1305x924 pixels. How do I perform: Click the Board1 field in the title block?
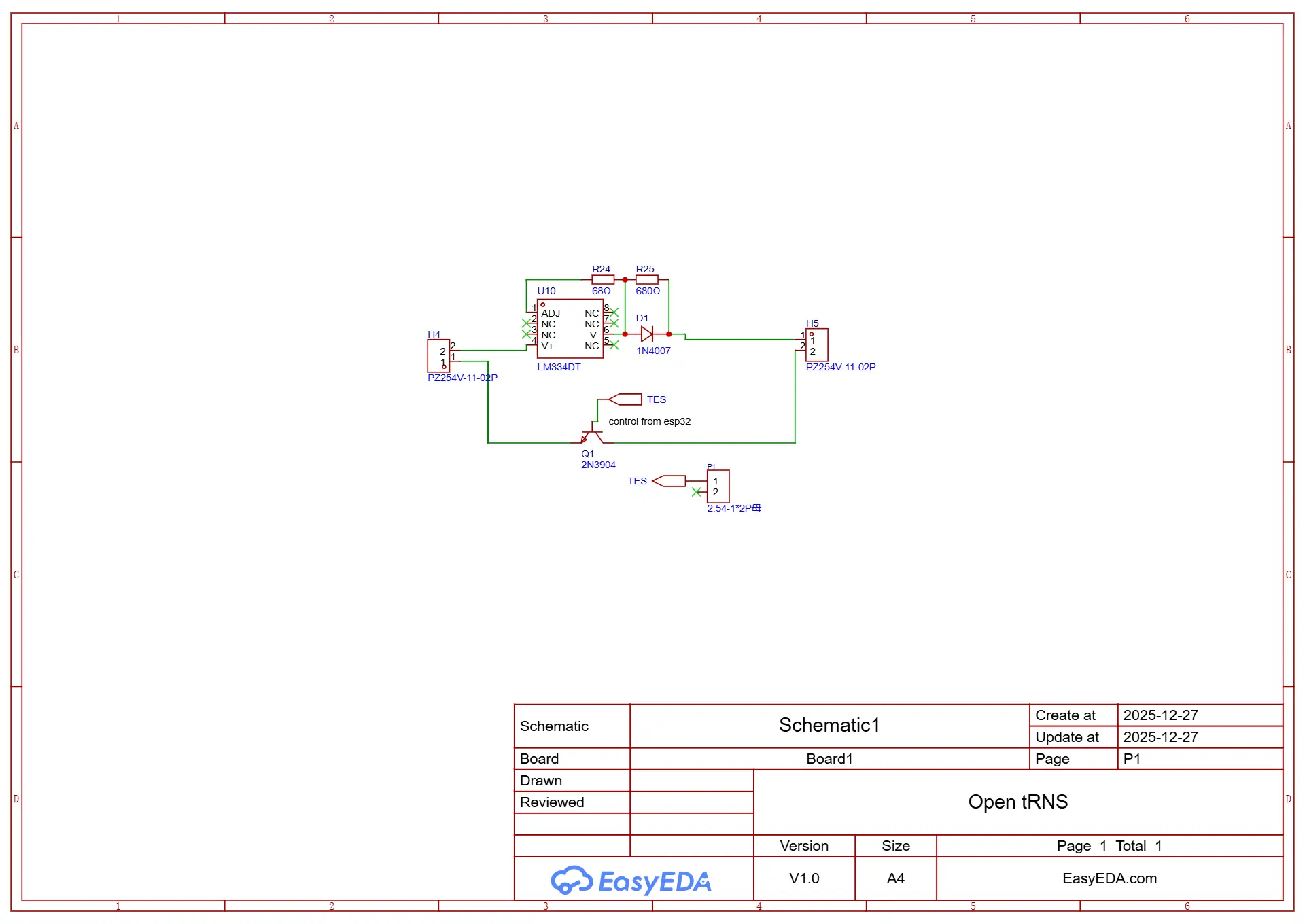click(829, 758)
